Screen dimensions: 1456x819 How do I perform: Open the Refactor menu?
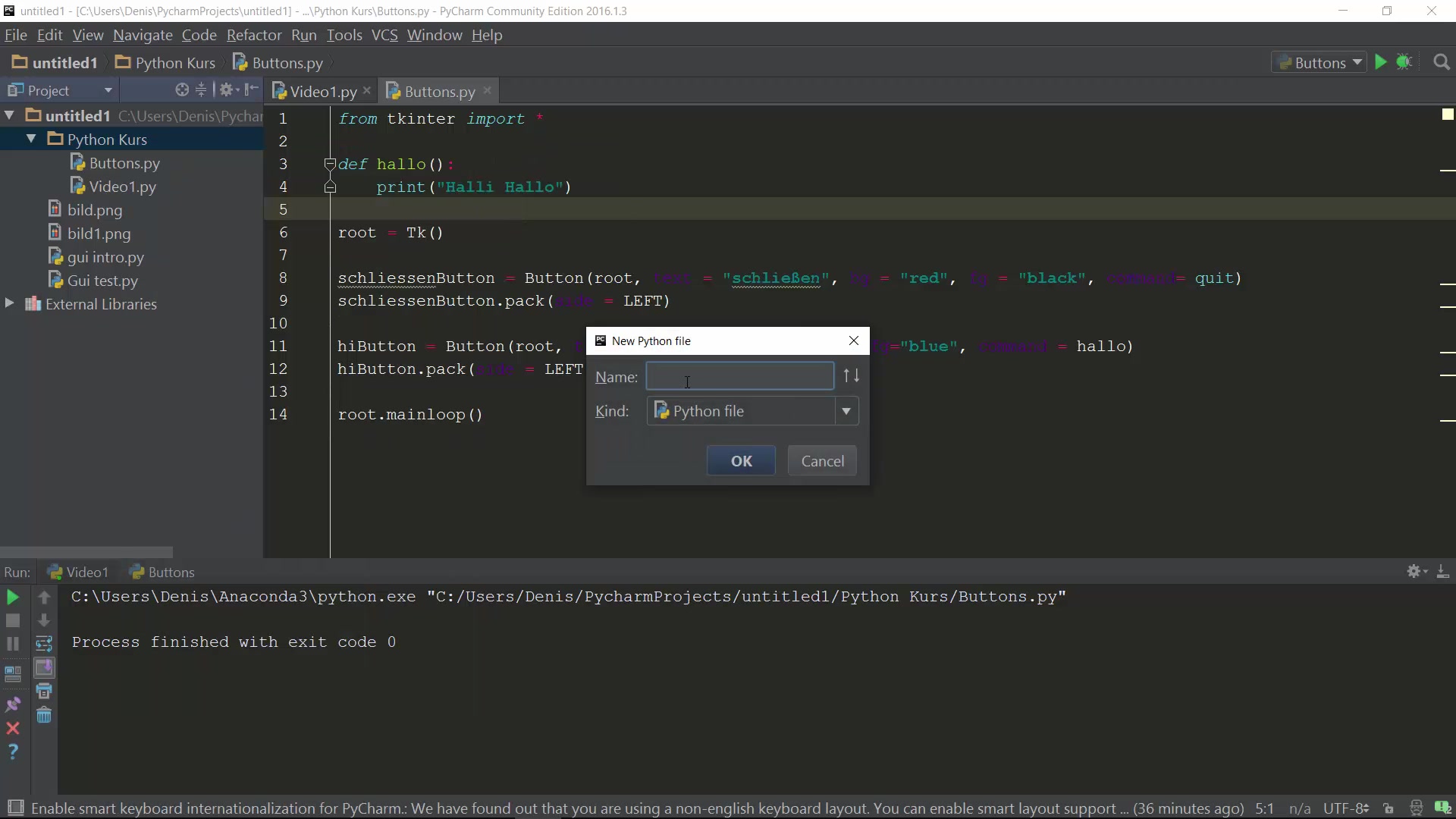click(253, 36)
